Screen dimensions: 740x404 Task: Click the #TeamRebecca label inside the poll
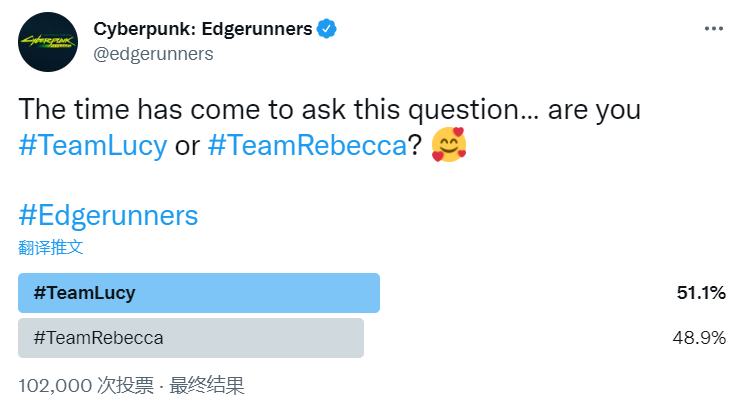(x=99, y=338)
